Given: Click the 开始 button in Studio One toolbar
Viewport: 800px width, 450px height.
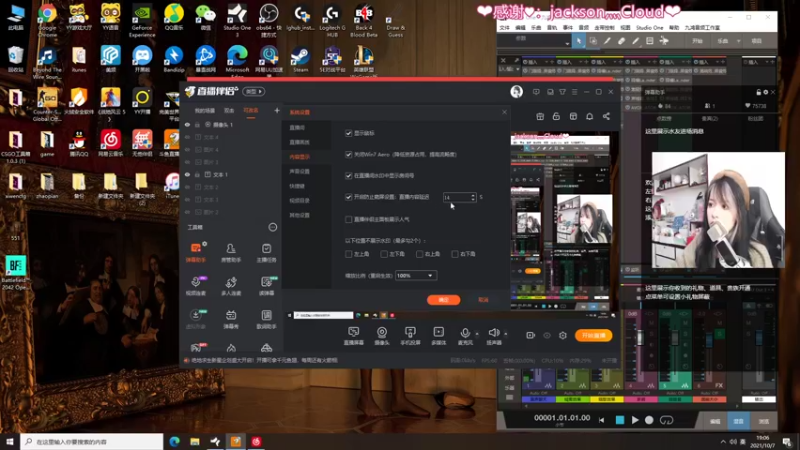Looking at the screenshot, I should click(697, 41).
